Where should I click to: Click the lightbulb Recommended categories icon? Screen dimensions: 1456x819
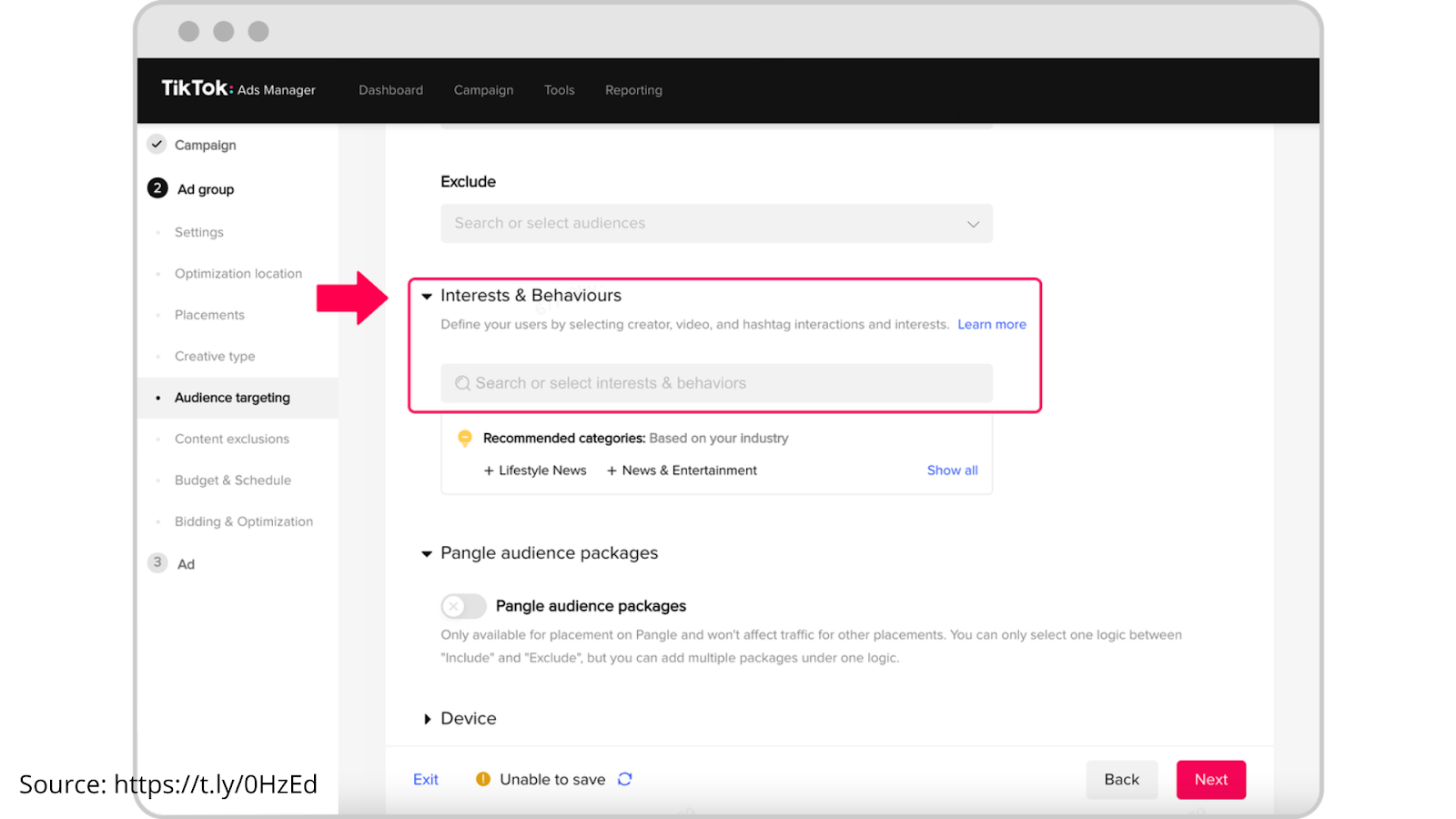465,439
